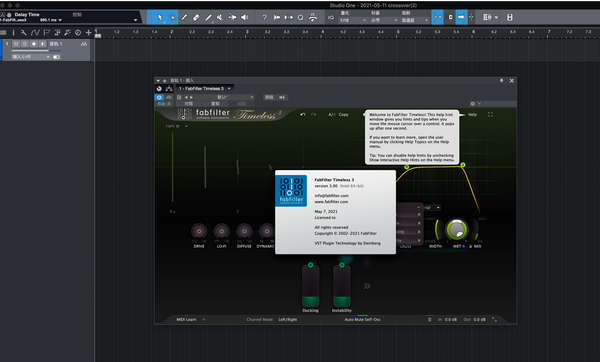This screenshot has height=362, width=600.
Task: Select the Arrow tool in toolbar
Action: pos(160,17)
